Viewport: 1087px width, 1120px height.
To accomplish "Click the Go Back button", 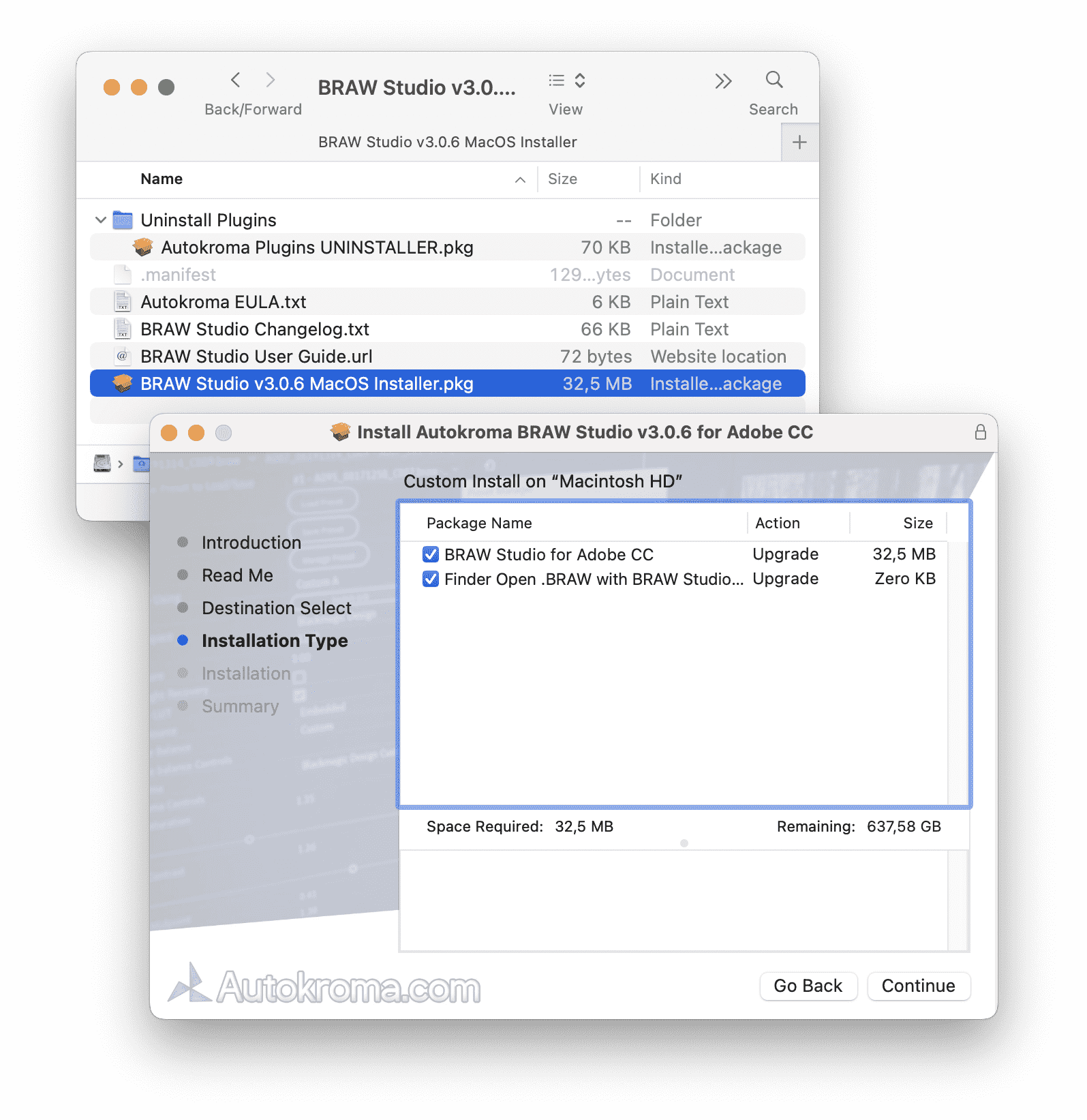I will click(x=808, y=986).
